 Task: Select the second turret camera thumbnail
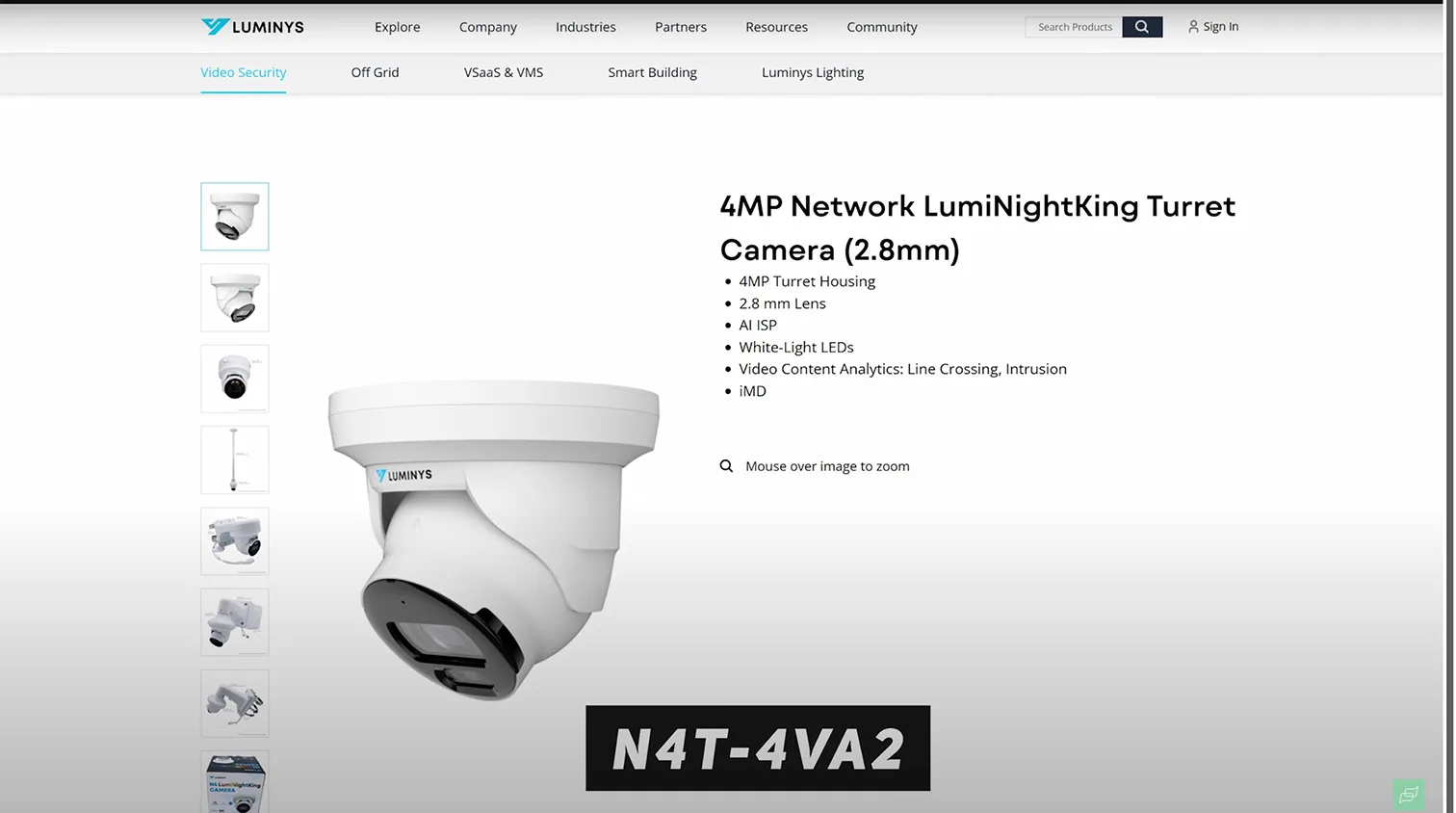pos(235,298)
